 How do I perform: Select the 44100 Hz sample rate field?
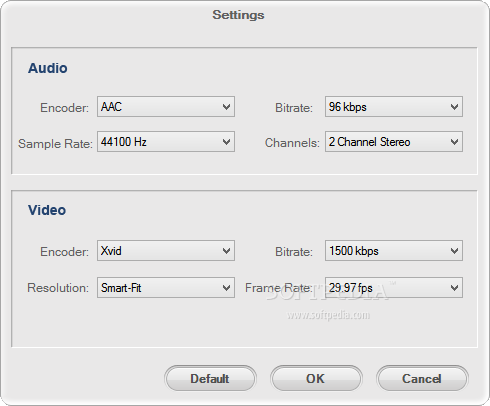click(x=166, y=142)
